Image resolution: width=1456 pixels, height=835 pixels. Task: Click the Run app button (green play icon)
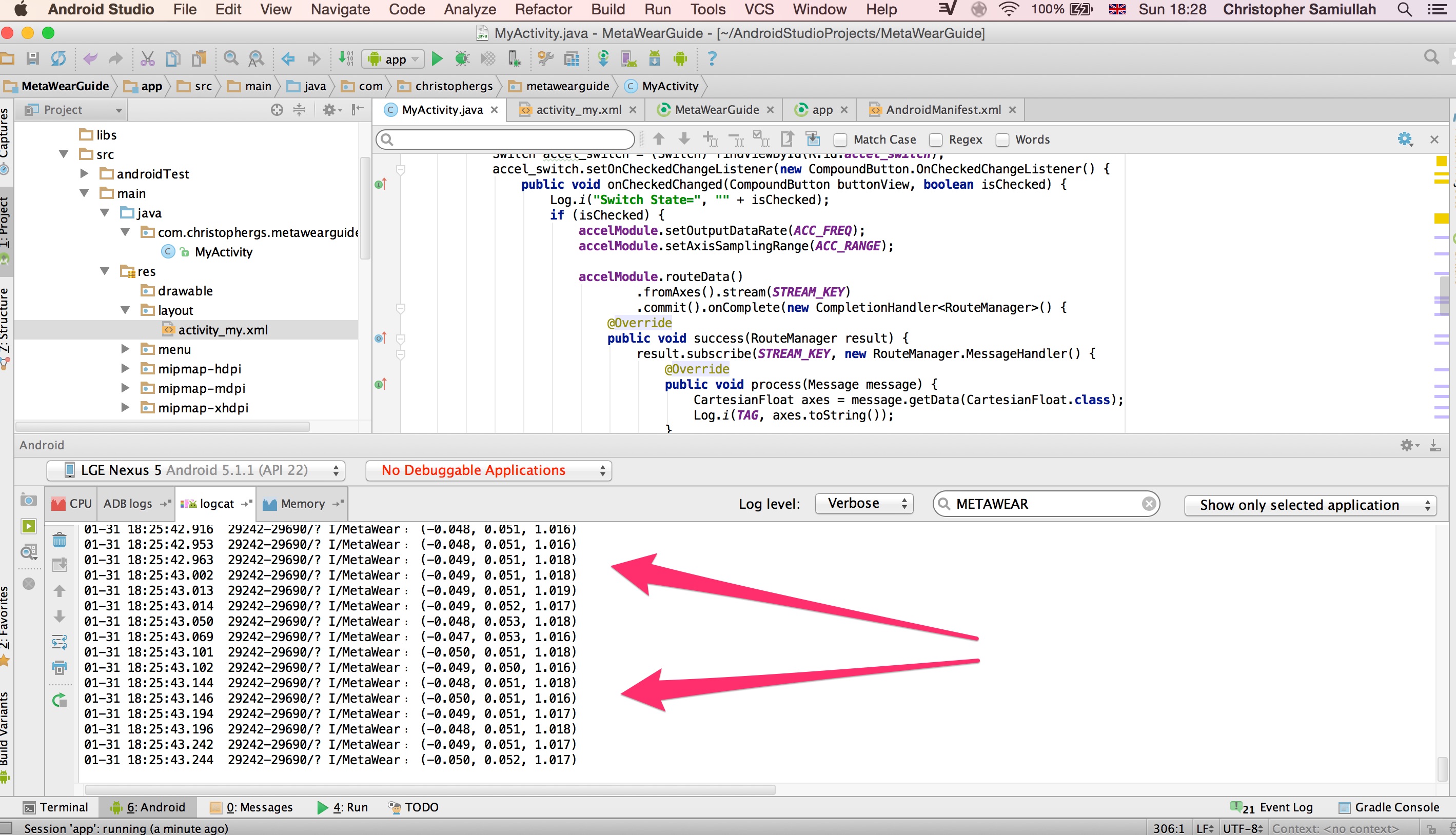tap(437, 59)
